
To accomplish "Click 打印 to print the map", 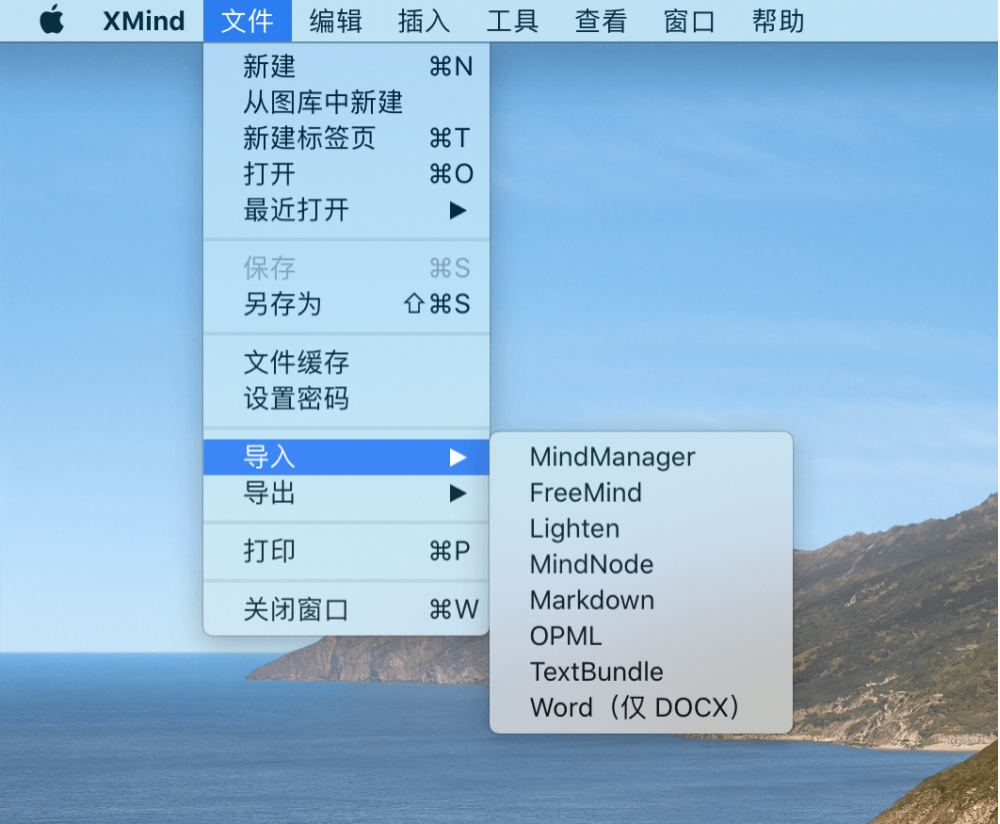I will 270,551.
